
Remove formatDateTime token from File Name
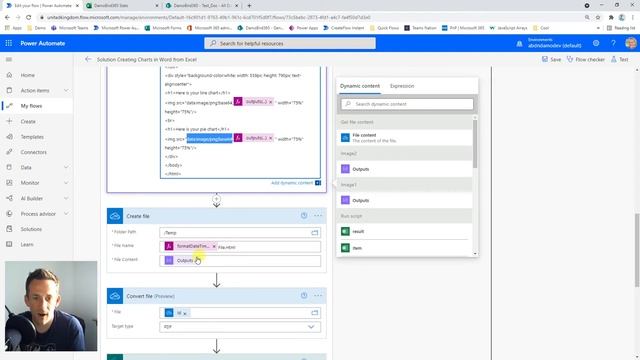coord(214,247)
